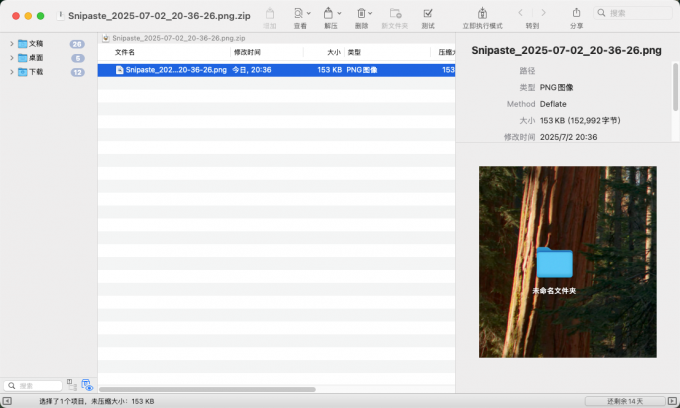The image size is (680, 408).
Task: Click the 增加 (add) toolbar icon
Action: (x=270, y=13)
